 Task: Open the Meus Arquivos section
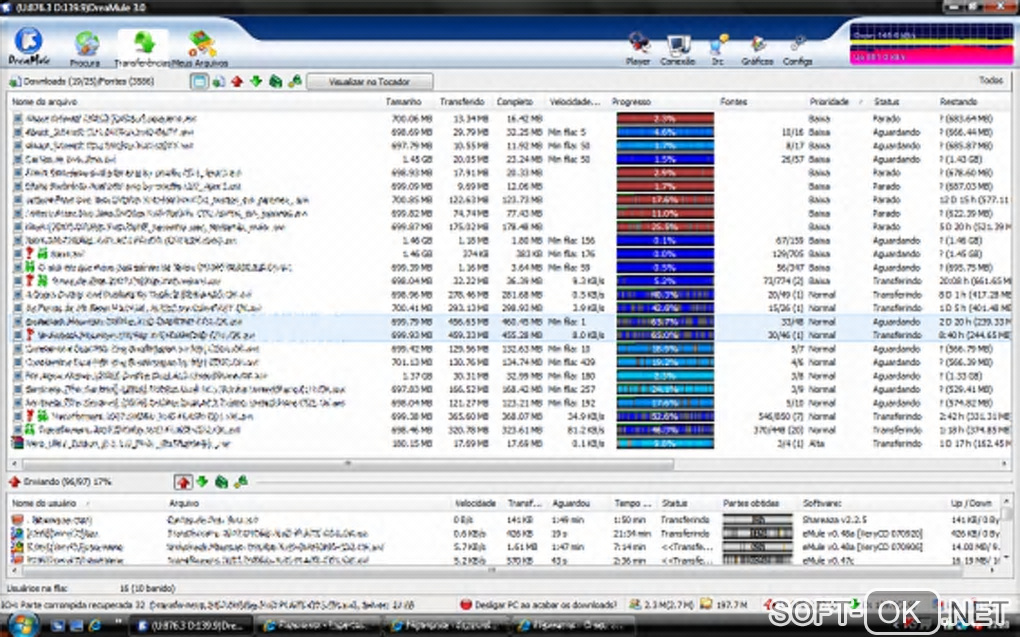click(x=201, y=48)
